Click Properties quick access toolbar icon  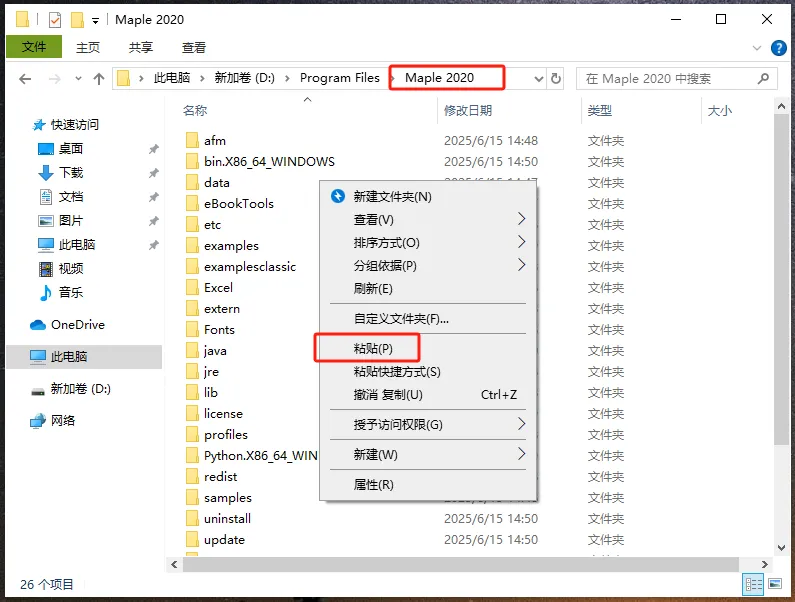55,20
